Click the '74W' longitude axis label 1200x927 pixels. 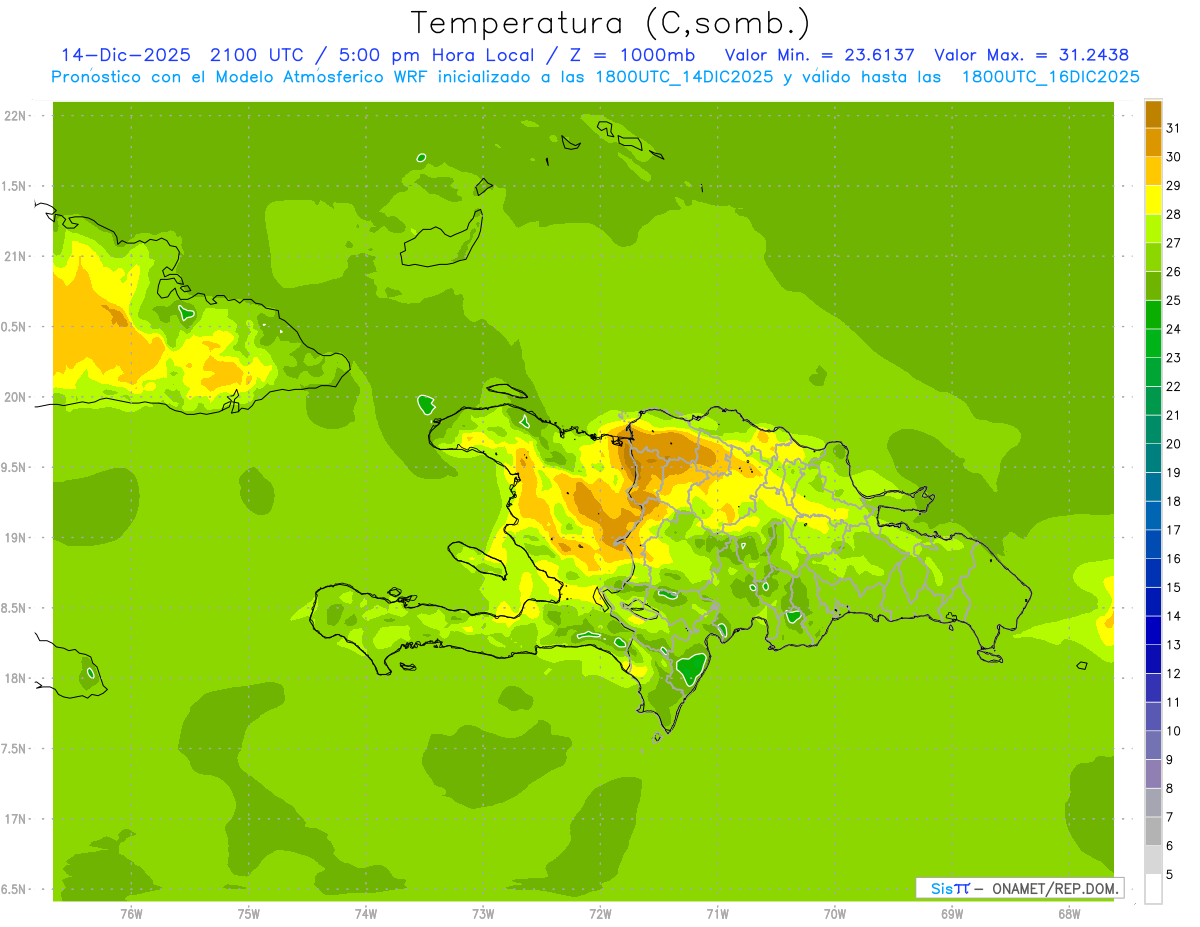pyautogui.click(x=366, y=914)
